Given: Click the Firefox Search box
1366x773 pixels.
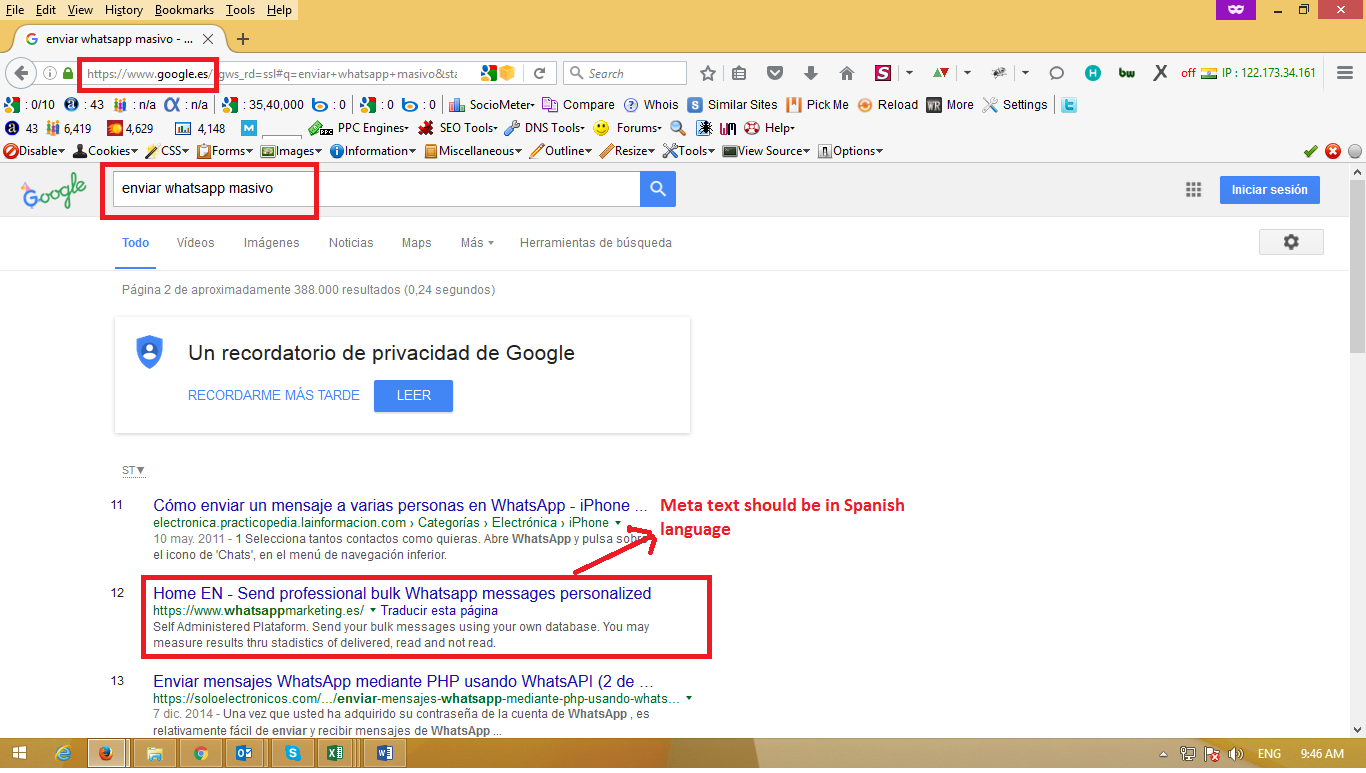Looking at the screenshot, I should coord(626,73).
